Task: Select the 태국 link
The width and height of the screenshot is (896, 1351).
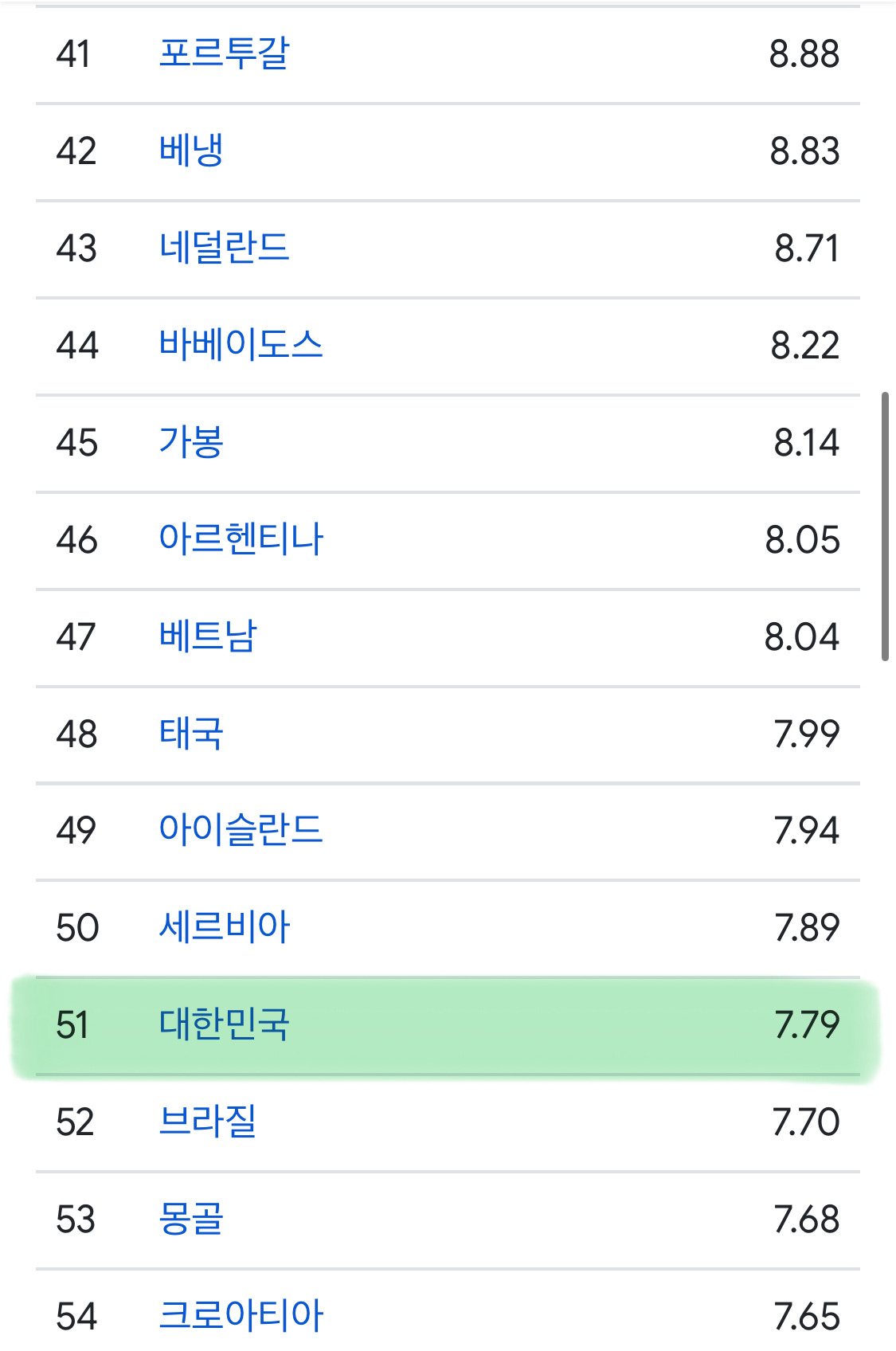Action: pos(191,734)
